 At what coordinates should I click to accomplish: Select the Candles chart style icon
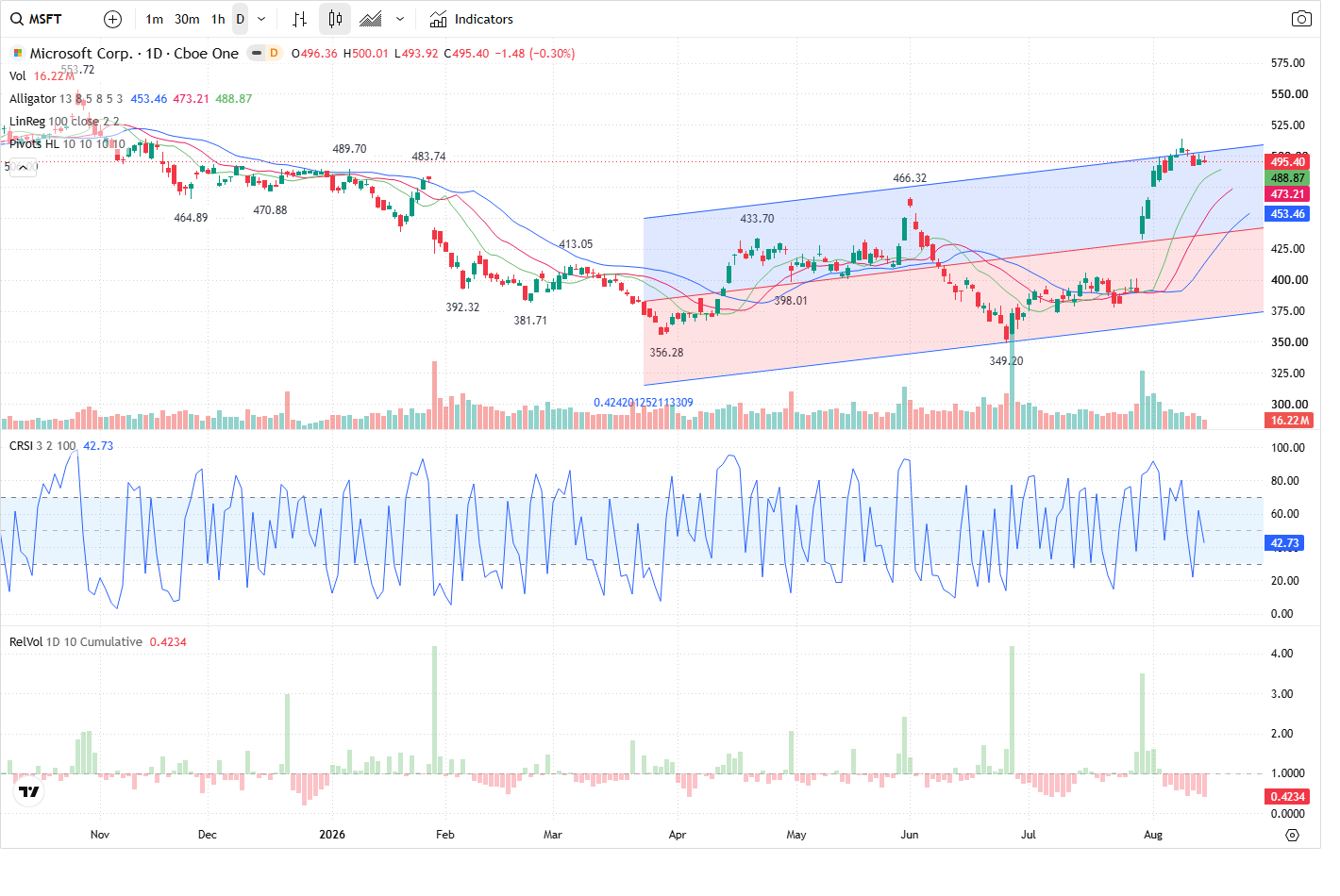(335, 19)
